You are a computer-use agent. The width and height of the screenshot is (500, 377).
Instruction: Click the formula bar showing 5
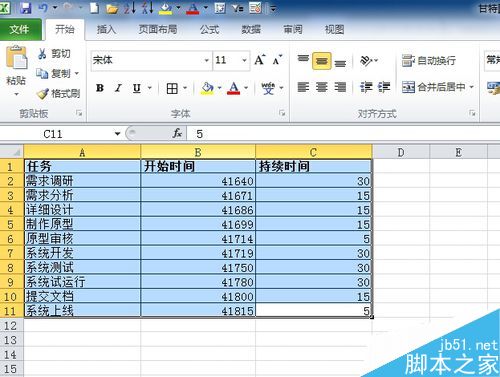coord(343,134)
